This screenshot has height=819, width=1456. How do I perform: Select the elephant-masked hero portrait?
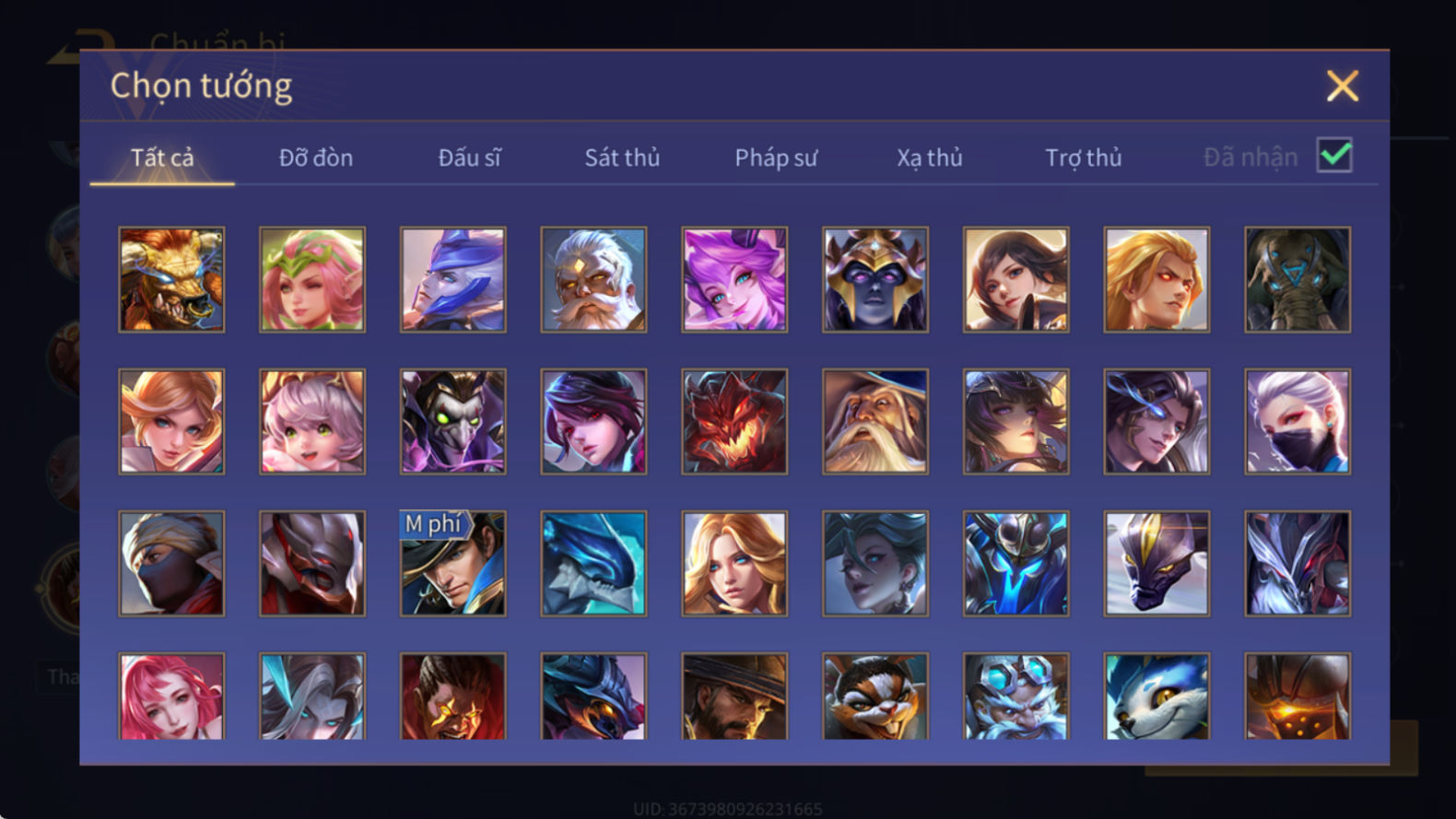click(x=1297, y=280)
